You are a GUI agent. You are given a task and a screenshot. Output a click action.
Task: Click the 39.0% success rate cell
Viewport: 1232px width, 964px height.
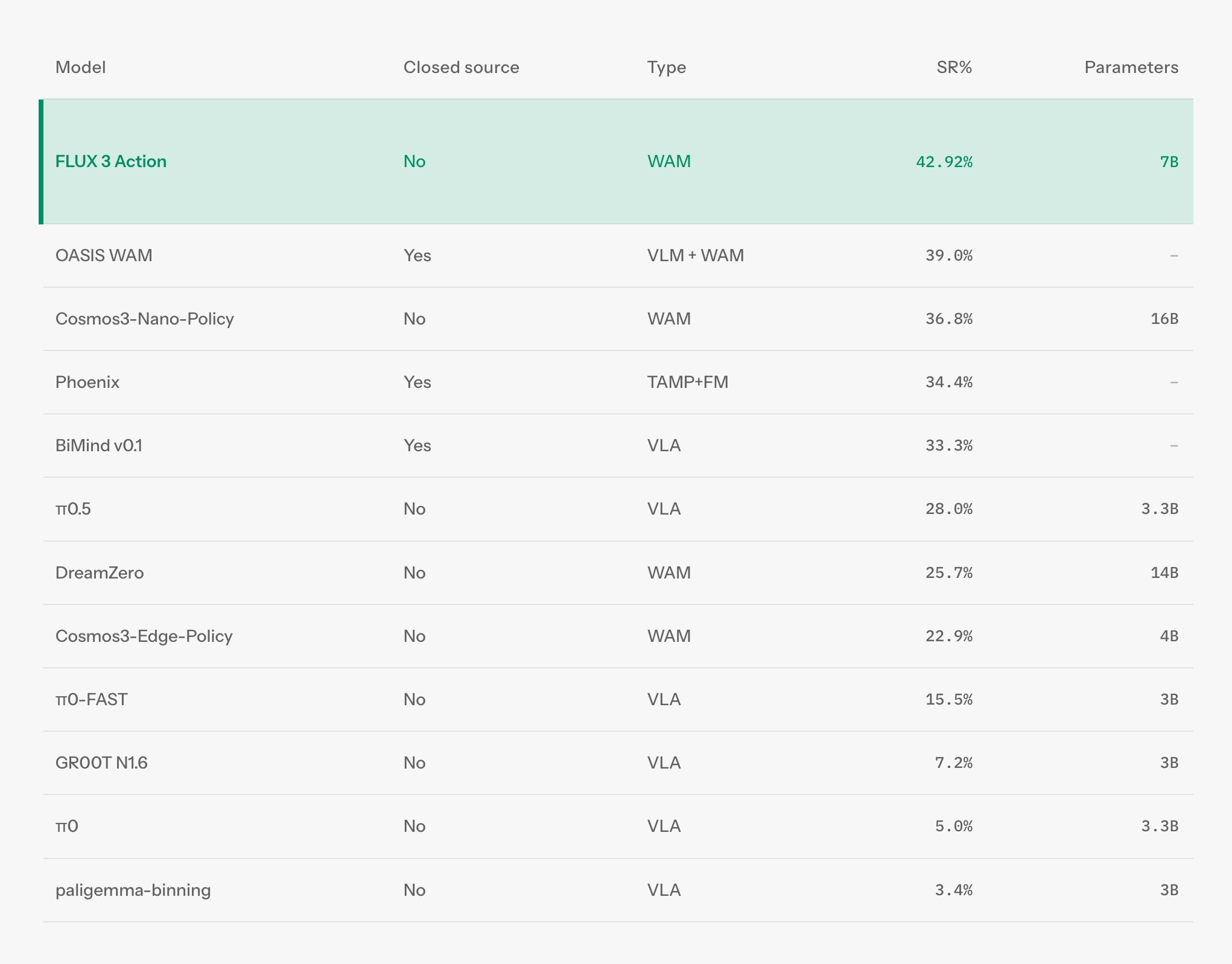(949, 256)
